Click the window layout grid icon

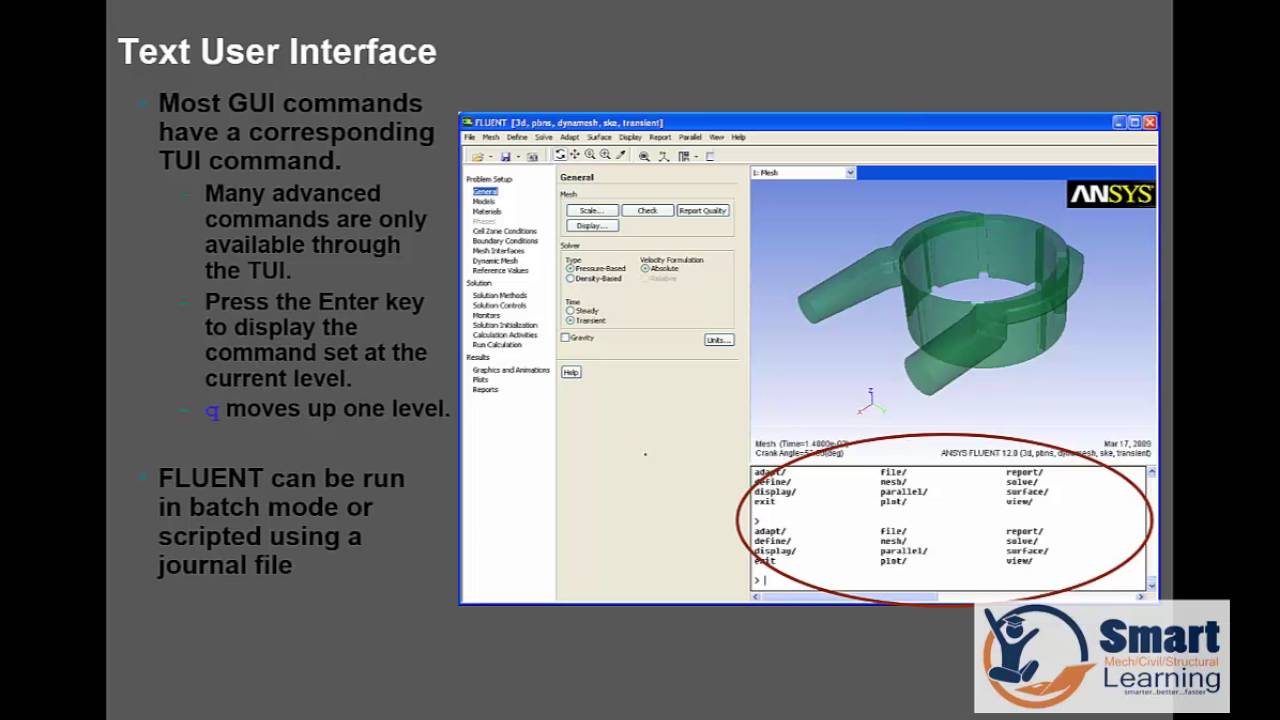point(684,156)
